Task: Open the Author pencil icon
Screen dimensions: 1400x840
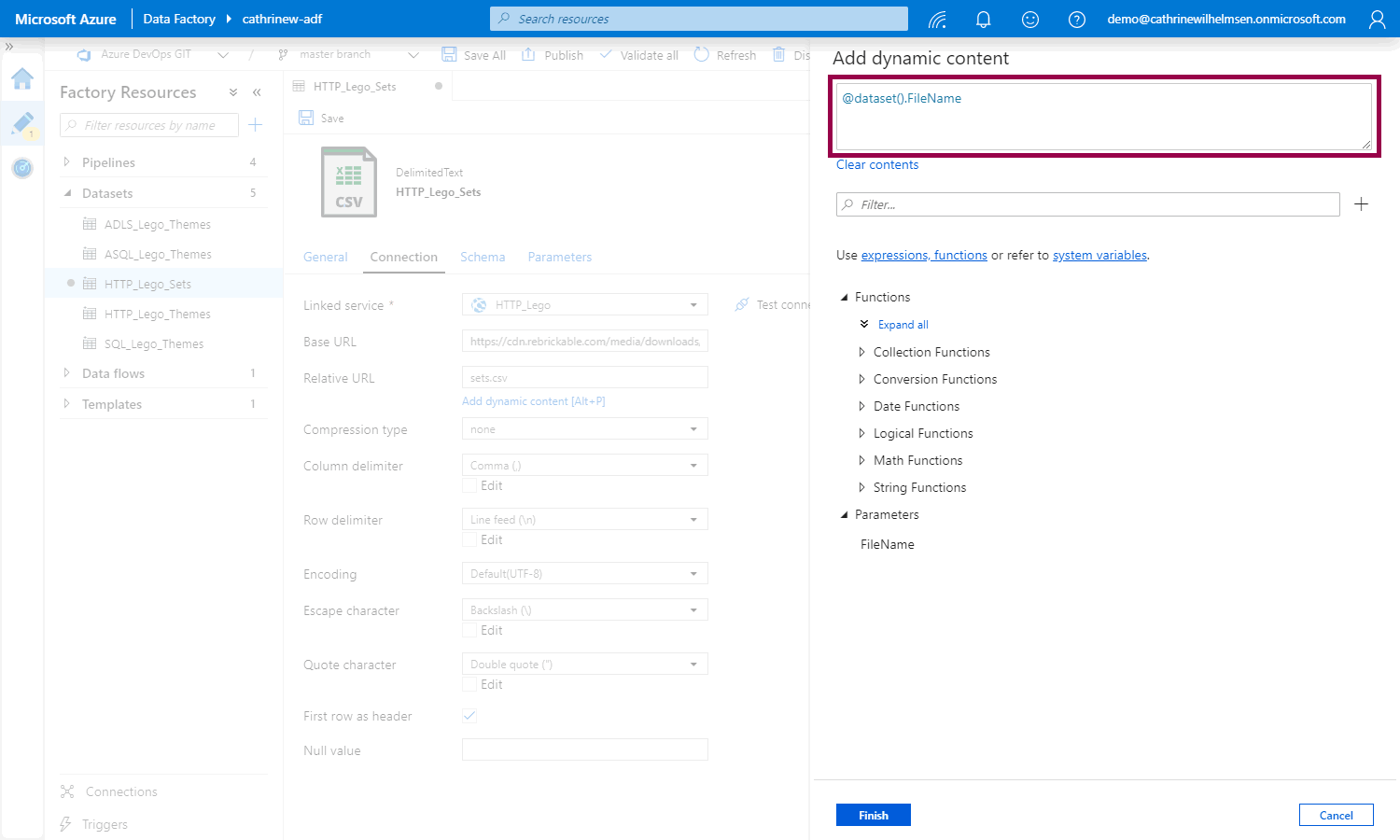Action: [x=22, y=123]
